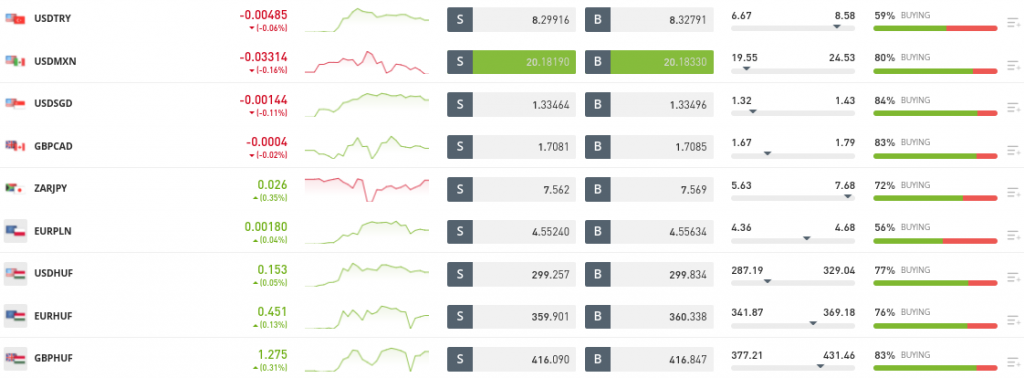The height and width of the screenshot is (378, 1024).
Task: Click the USDMXN add-to-list icon
Action: [1013, 65]
